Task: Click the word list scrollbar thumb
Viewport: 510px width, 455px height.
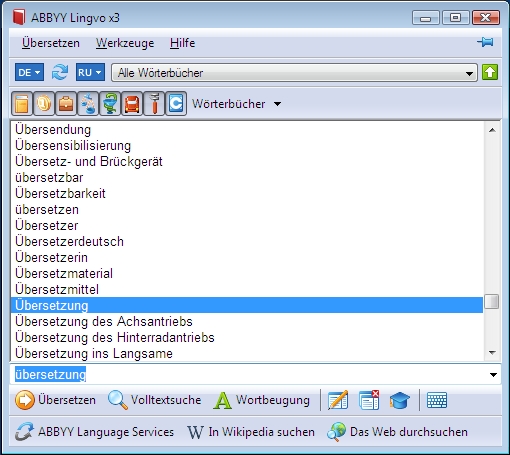Action: (492, 301)
